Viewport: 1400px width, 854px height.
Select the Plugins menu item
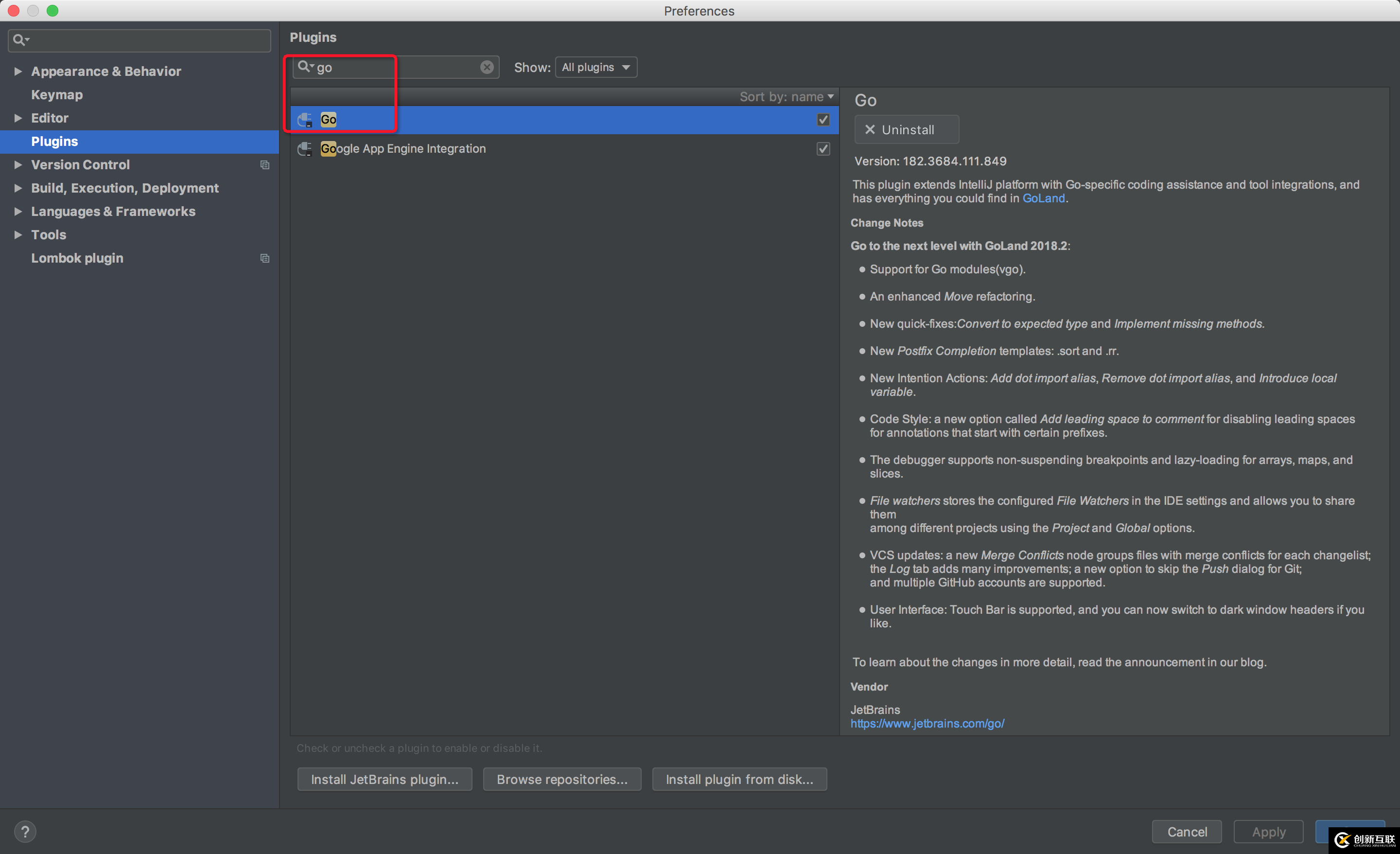pyautogui.click(x=54, y=141)
